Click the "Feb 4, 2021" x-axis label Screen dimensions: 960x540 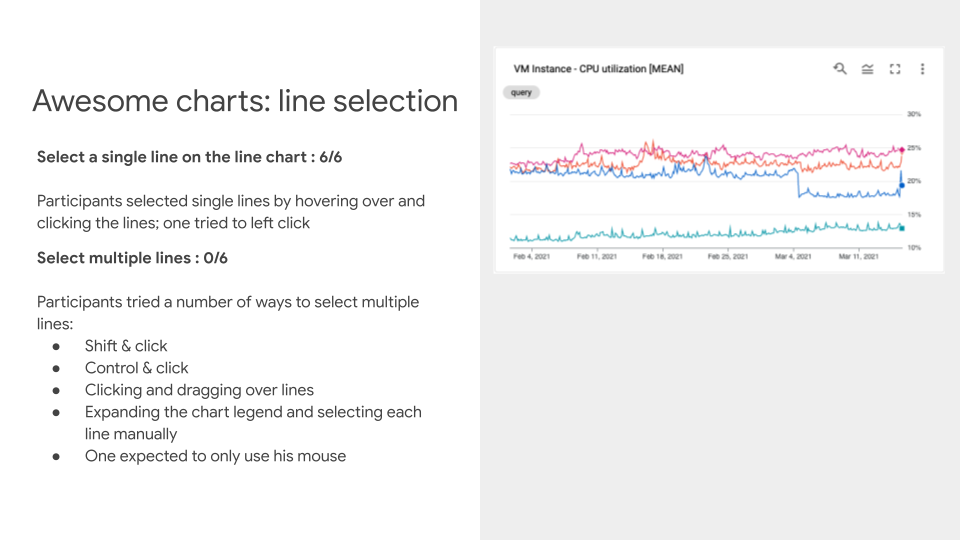532,257
